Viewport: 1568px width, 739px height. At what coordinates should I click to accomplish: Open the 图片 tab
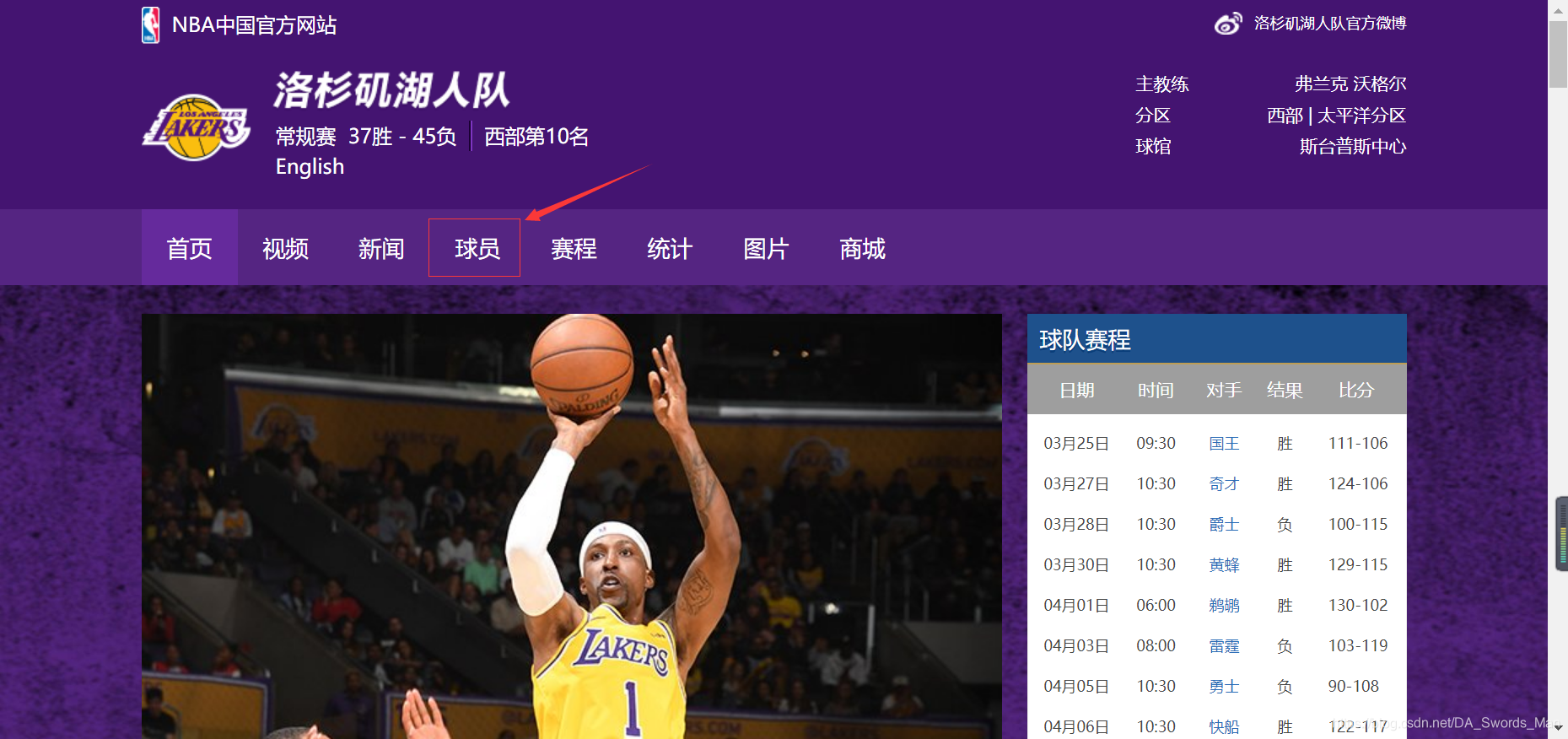[x=766, y=248]
